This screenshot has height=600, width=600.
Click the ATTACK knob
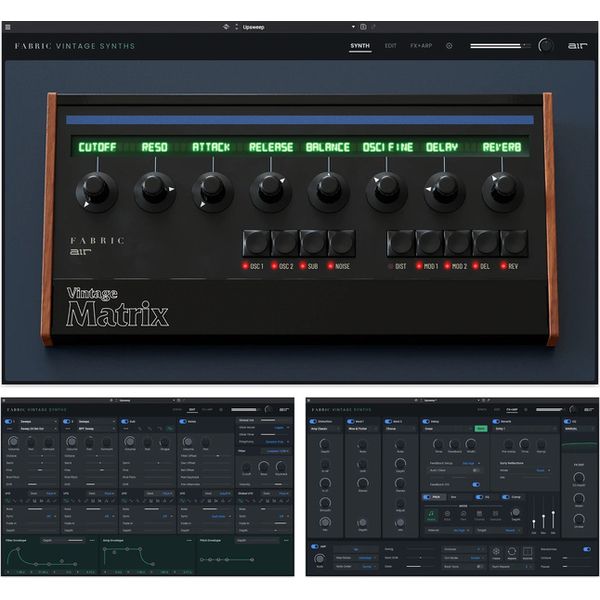click(x=212, y=190)
